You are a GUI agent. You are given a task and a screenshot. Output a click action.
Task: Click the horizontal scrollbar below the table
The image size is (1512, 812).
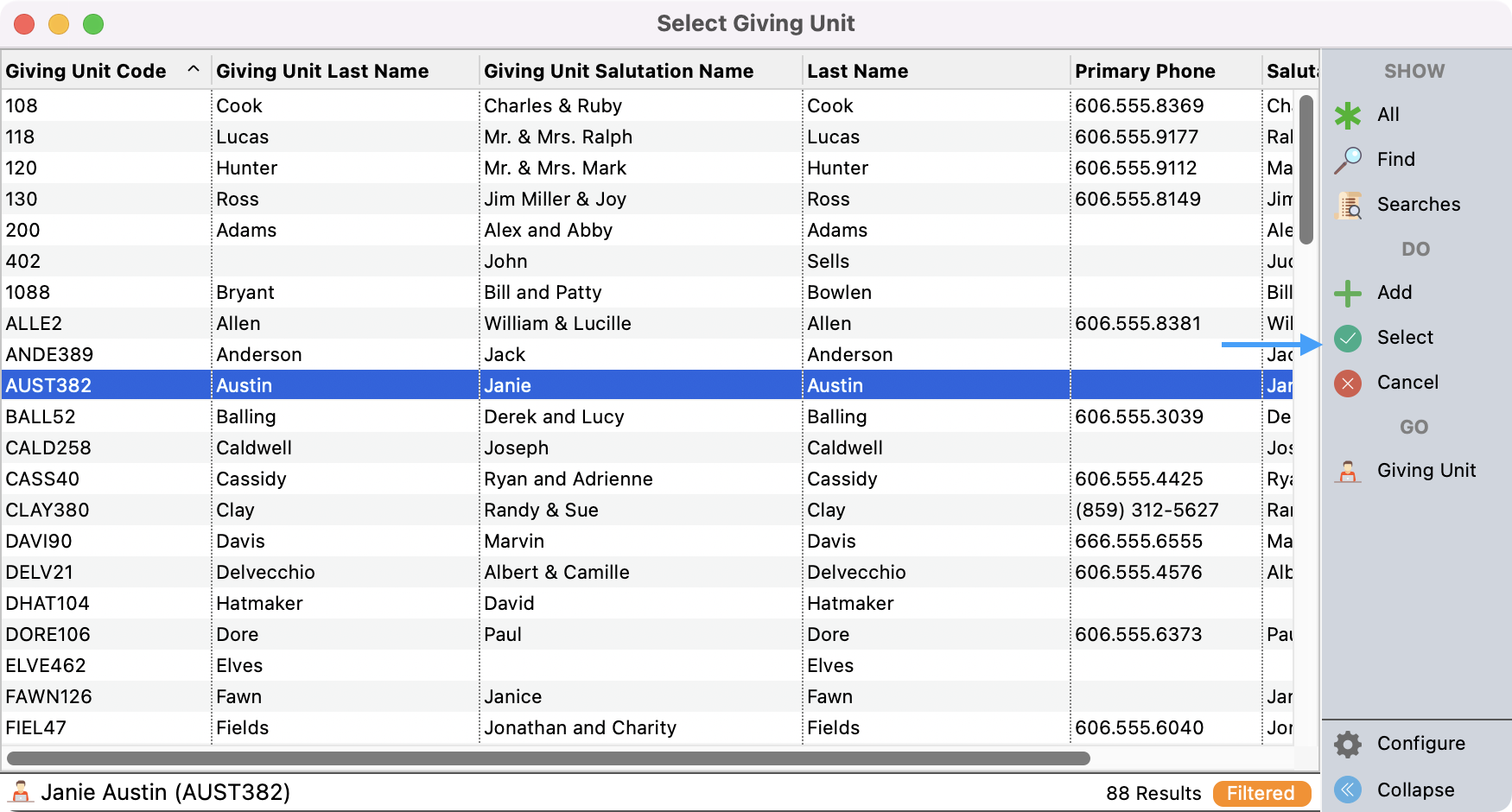pos(549,758)
